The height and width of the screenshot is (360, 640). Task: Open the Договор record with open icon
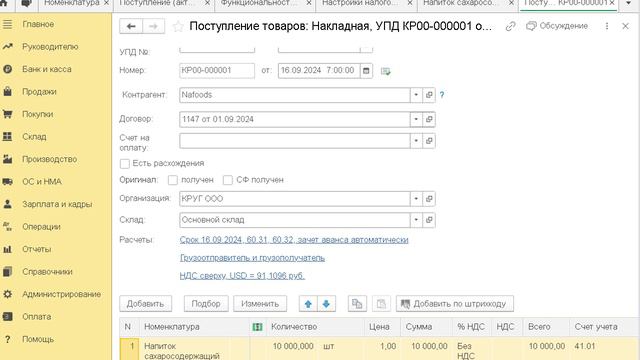(x=429, y=119)
